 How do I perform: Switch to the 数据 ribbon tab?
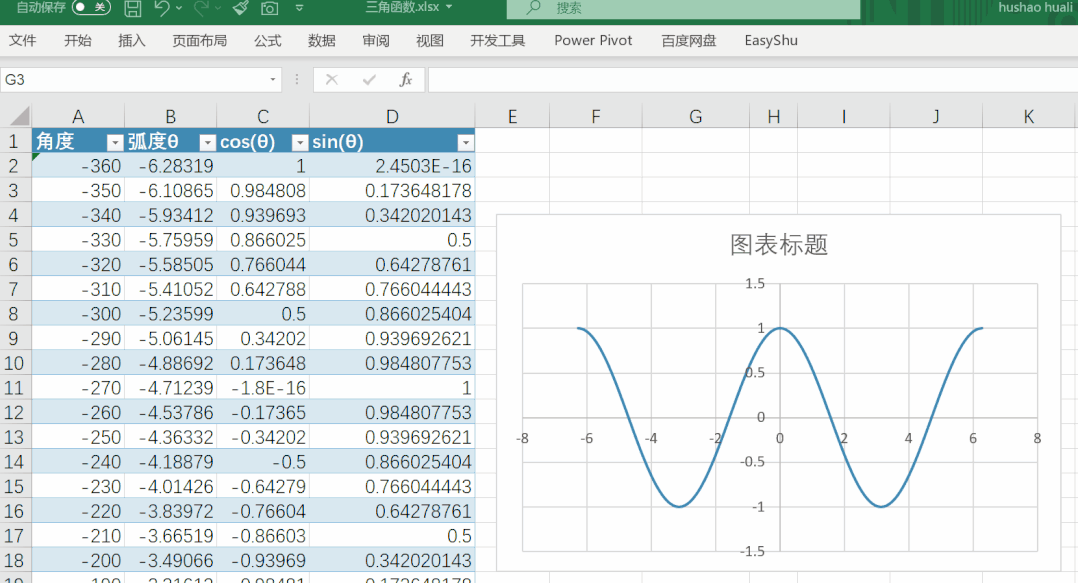[321, 41]
